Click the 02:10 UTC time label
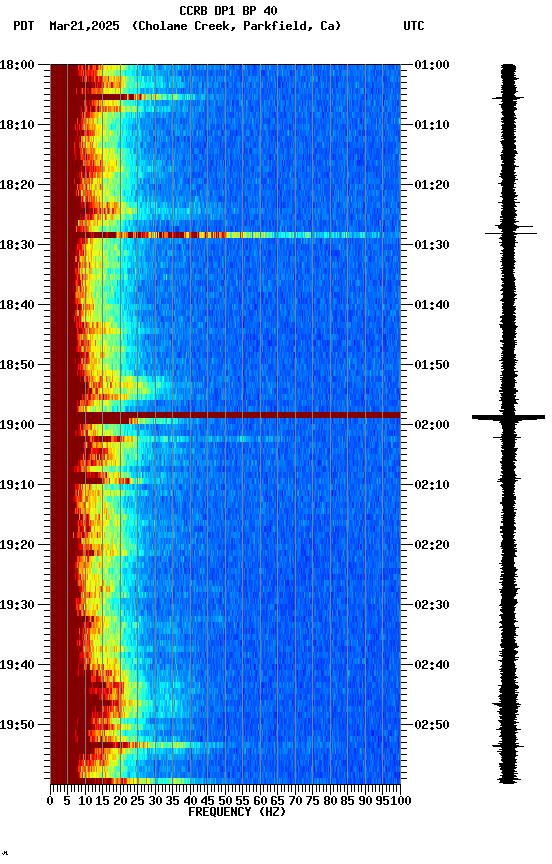Image resolution: width=552 pixels, height=864 pixels. click(x=432, y=485)
